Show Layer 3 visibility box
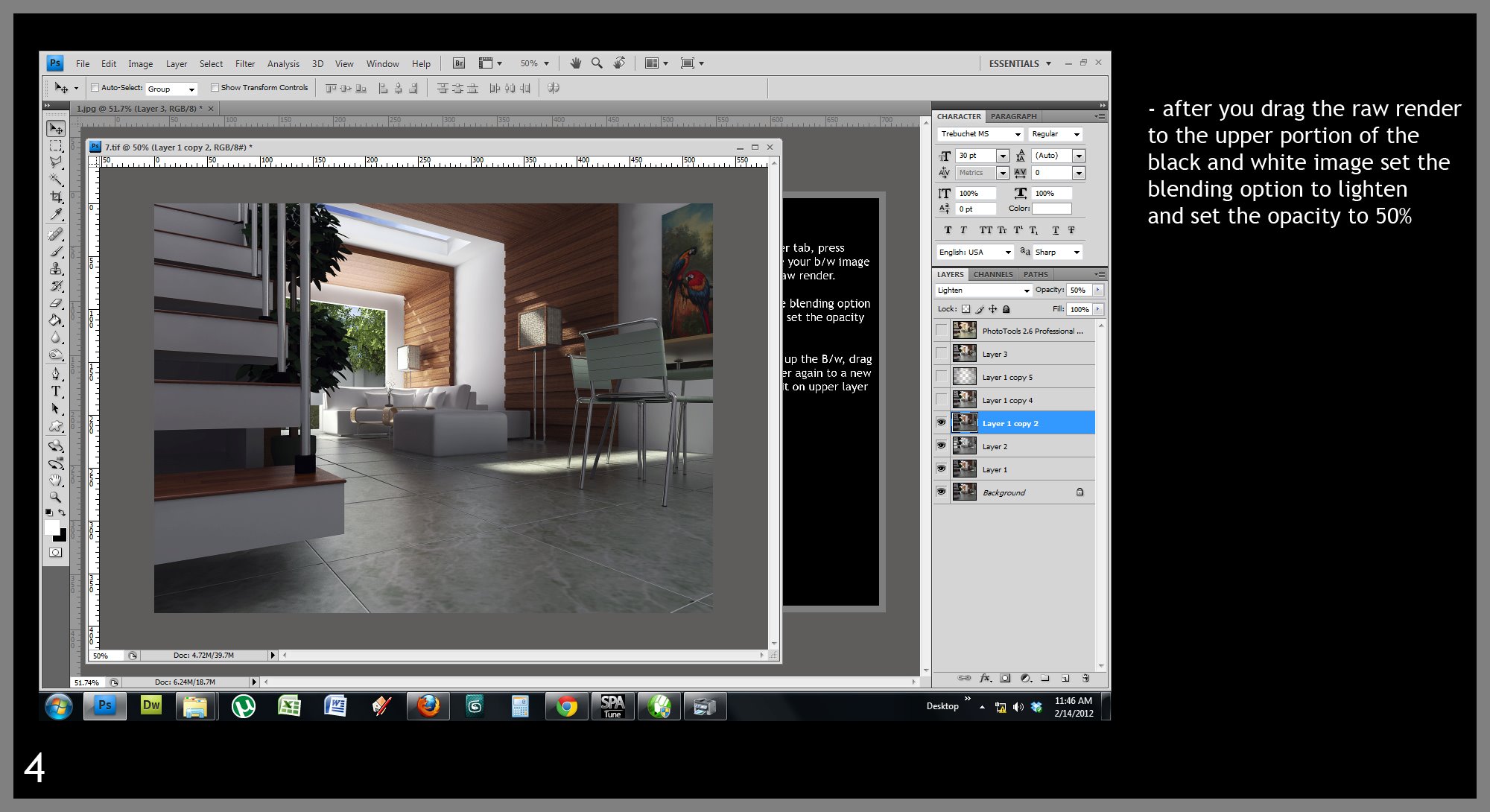 point(941,354)
